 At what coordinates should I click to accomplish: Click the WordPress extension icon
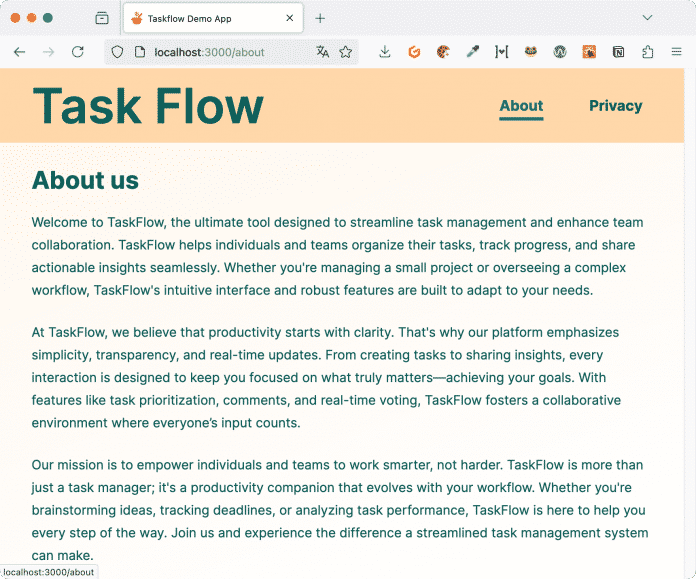560,52
